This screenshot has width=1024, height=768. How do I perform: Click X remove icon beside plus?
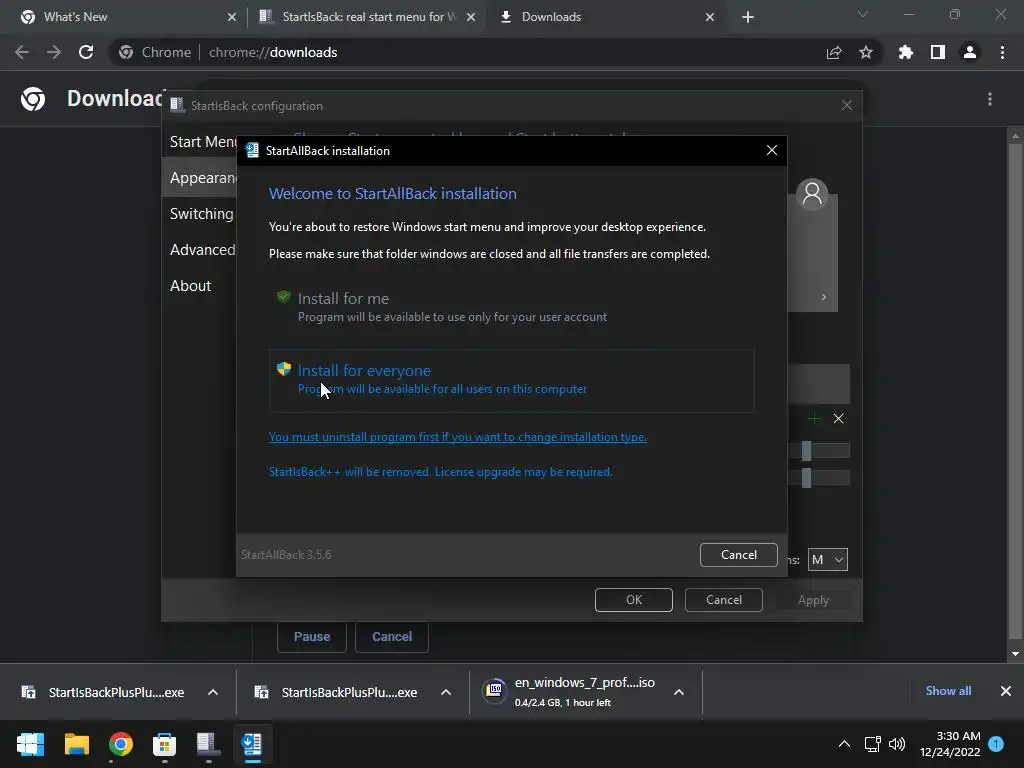click(839, 419)
